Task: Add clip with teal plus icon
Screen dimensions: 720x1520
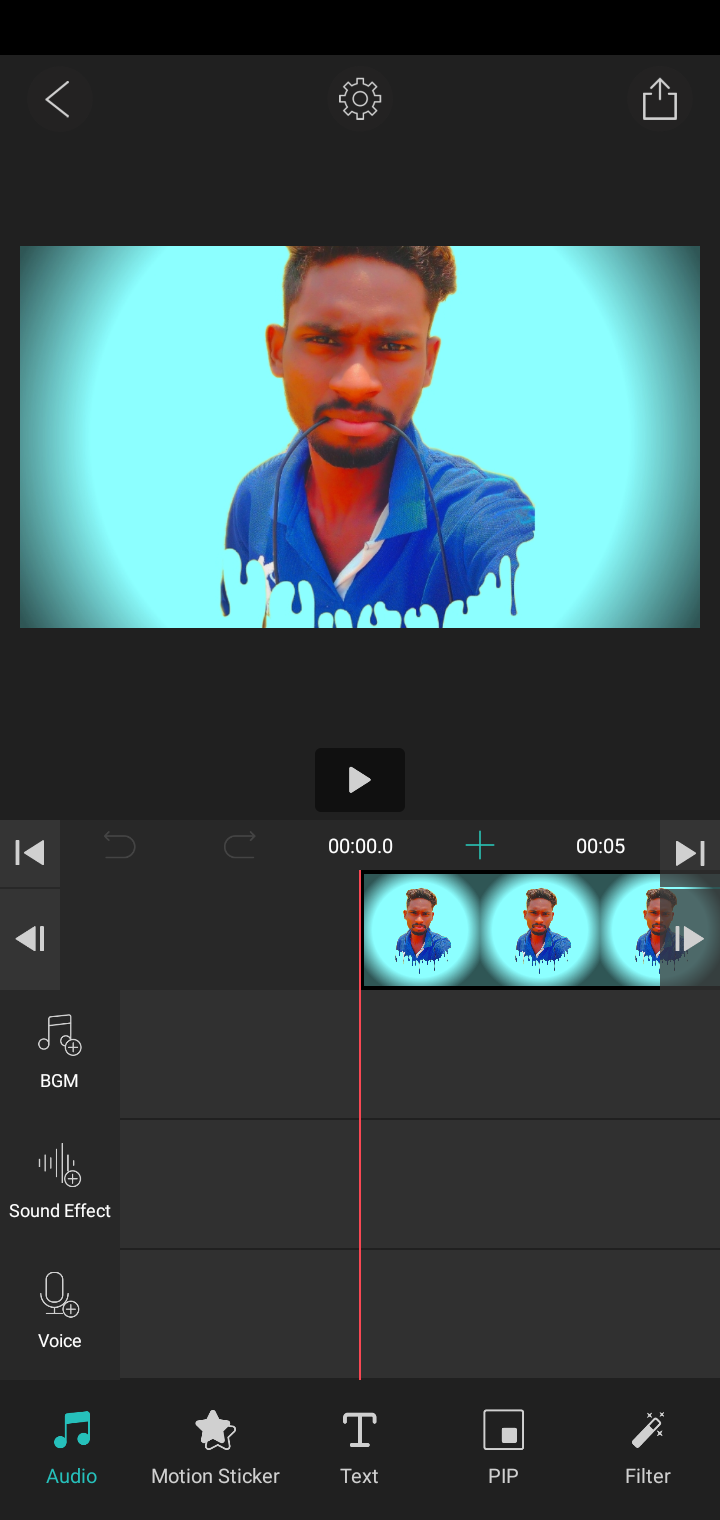Action: [480, 846]
